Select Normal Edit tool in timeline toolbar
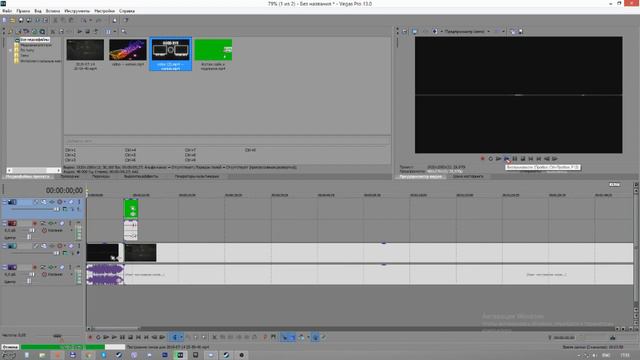Screen dimensions: 640x360 (175, 337)
